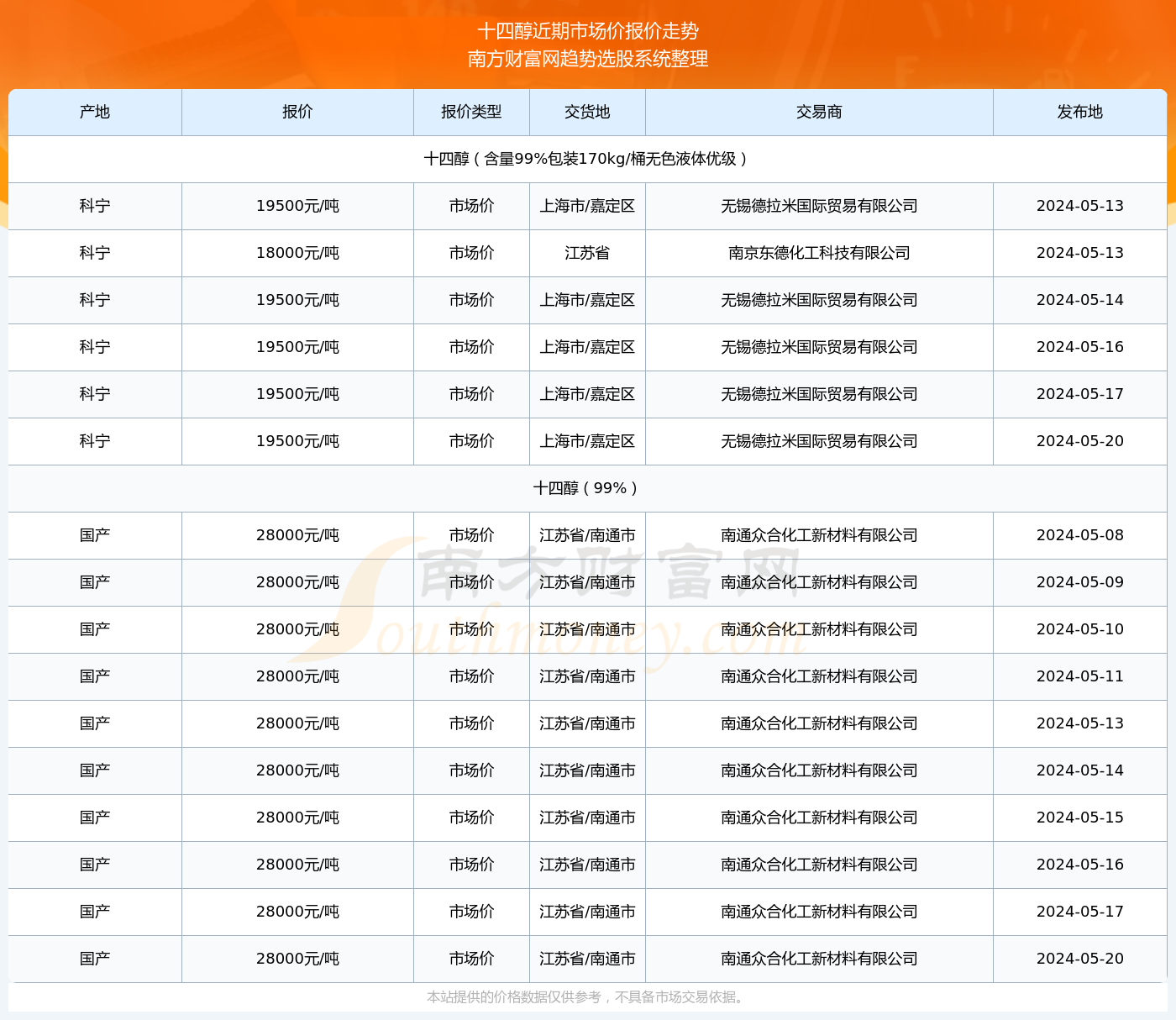Click 科宁 in the 18000元/吨 row

pos(95,253)
